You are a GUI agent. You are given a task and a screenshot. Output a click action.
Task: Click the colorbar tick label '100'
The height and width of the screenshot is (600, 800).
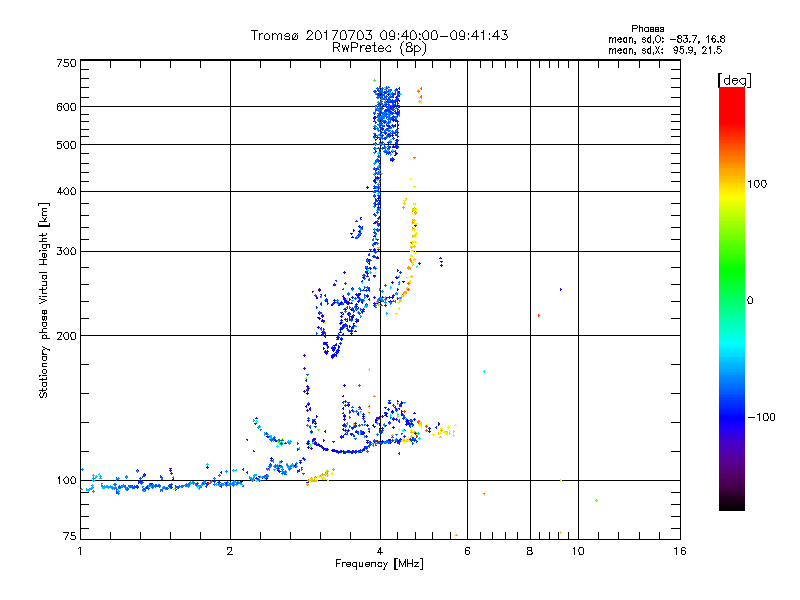757,184
